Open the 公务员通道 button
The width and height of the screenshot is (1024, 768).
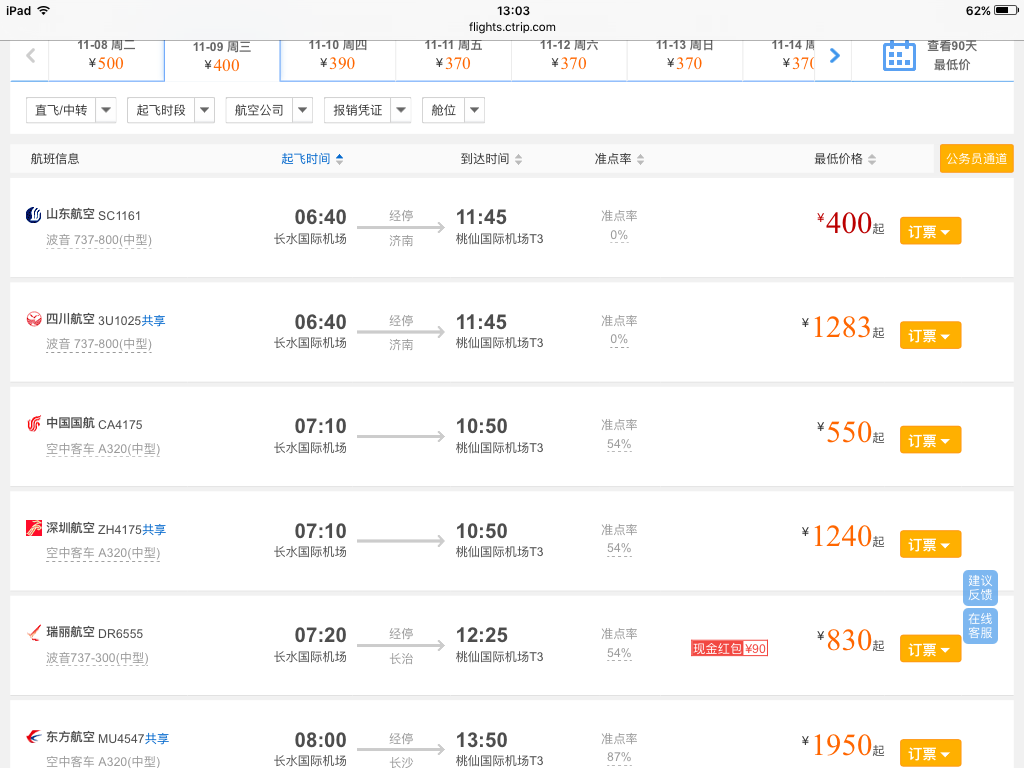tap(976, 159)
